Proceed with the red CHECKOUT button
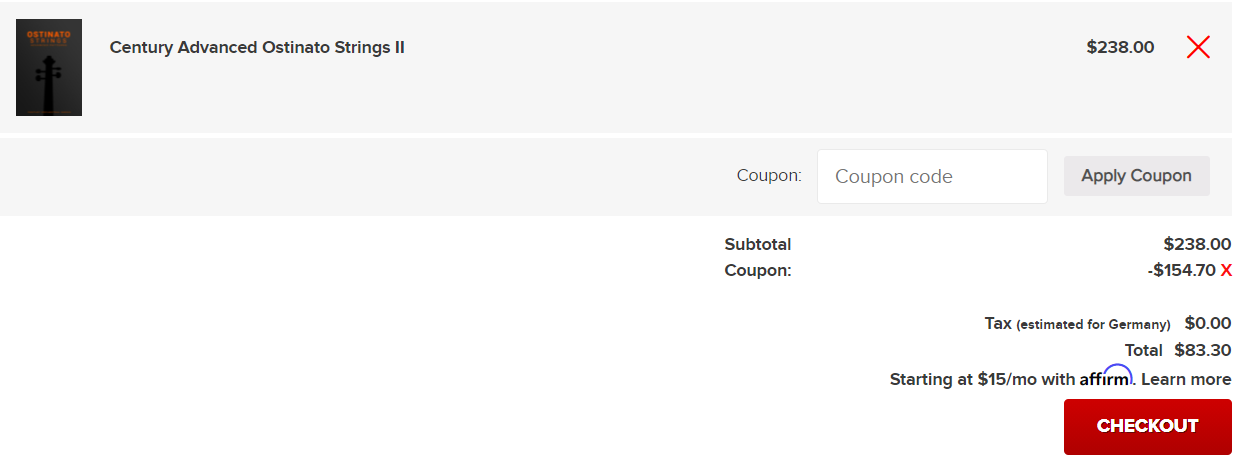The height and width of the screenshot is (467, 1240). 1147,426
